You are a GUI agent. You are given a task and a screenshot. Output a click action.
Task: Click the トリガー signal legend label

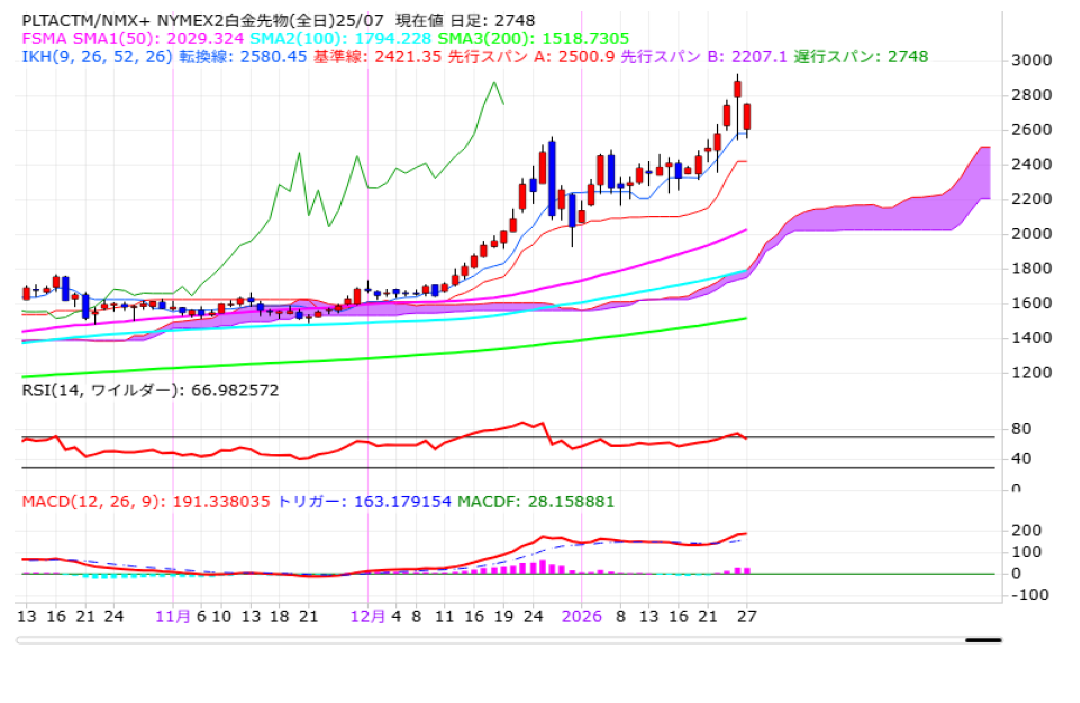[x=364, y=501]
